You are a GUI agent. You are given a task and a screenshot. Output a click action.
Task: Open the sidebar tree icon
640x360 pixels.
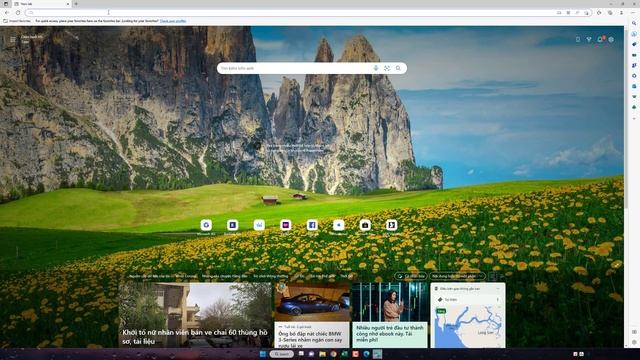pyautogui.click(x=634, y=107)
